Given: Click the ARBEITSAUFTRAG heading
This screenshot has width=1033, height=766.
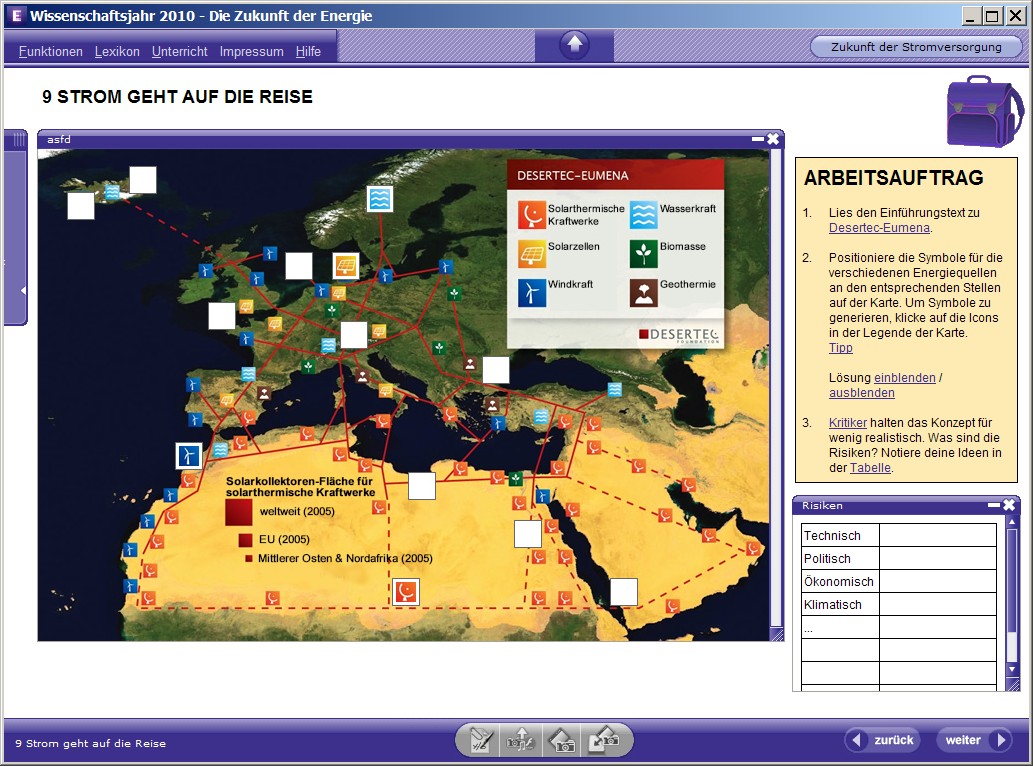Looking at the screenshot, I should [893, 178].
